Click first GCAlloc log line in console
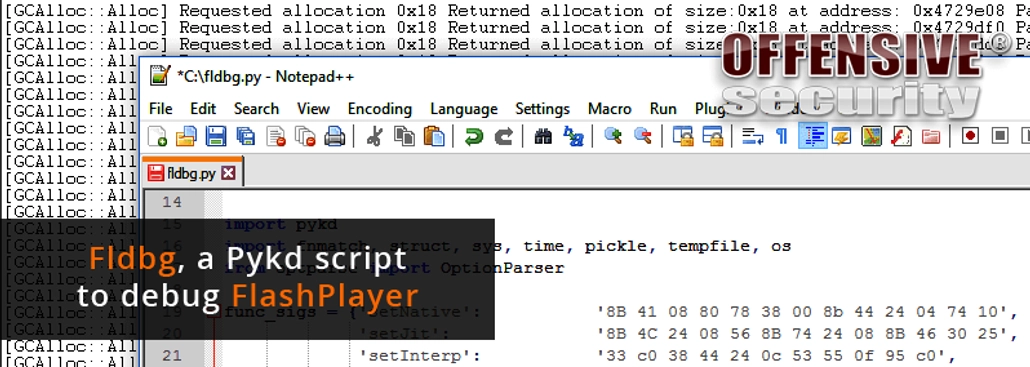 tap(517, 11)
